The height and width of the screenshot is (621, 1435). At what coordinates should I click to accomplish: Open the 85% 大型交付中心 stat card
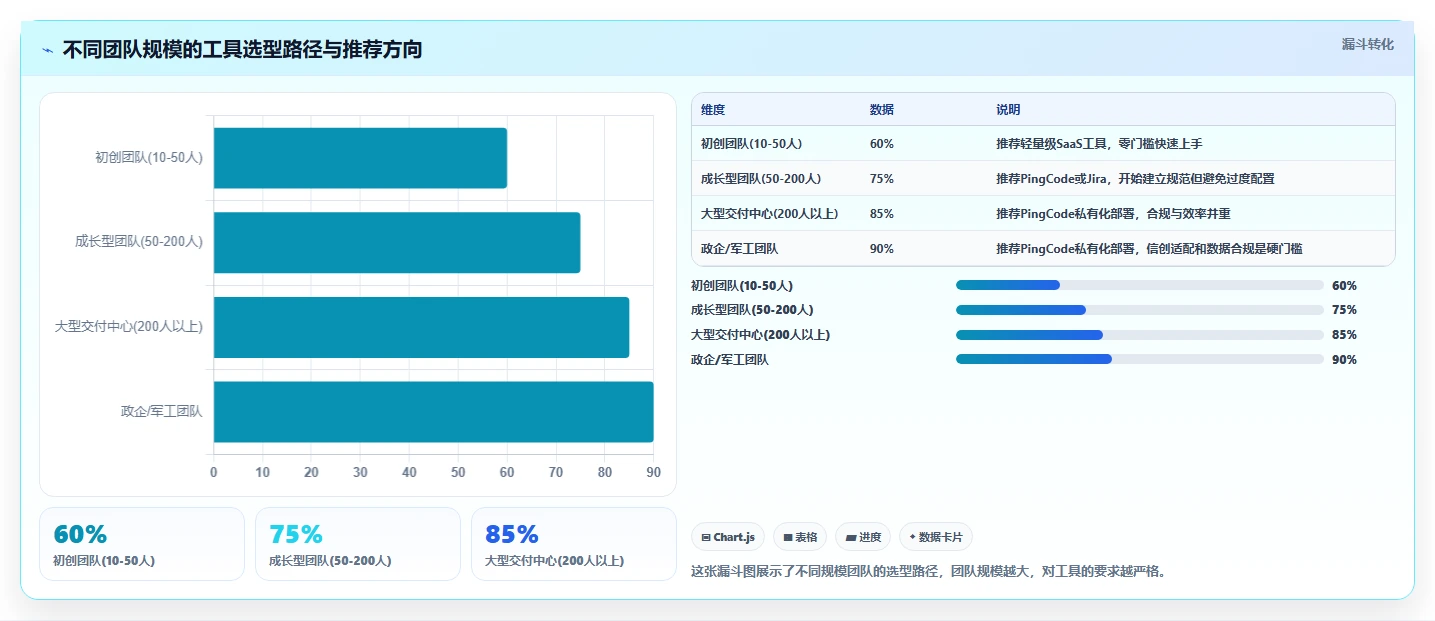tap(574, 544)
